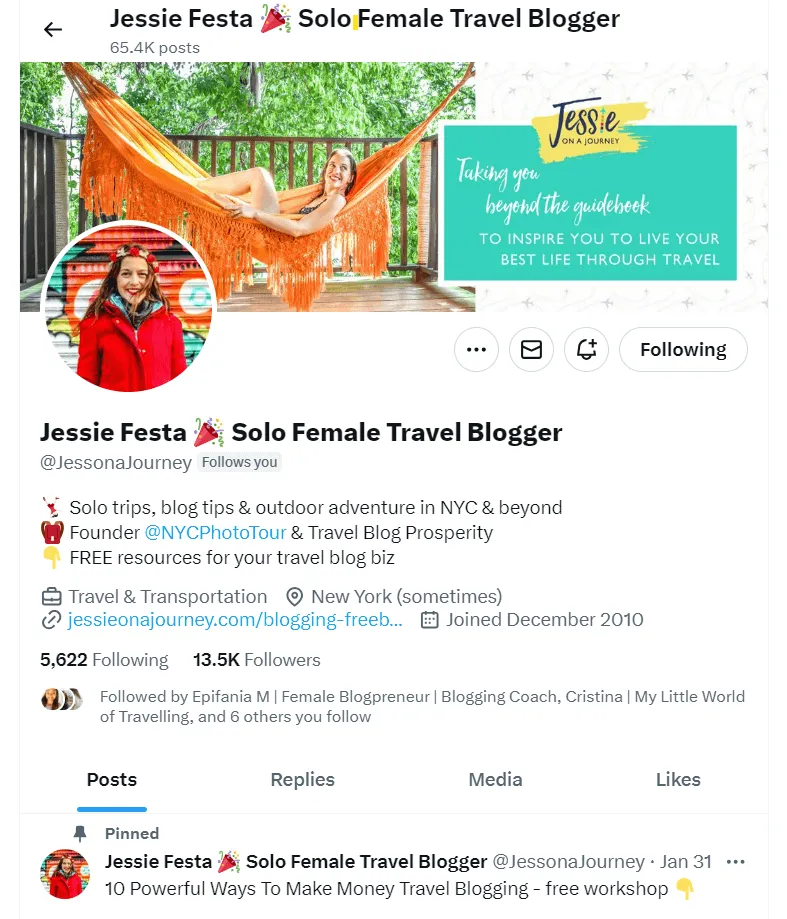This screenshot has height=919, width=787.
Task: View the Likes tab
Action: point(678,780)
